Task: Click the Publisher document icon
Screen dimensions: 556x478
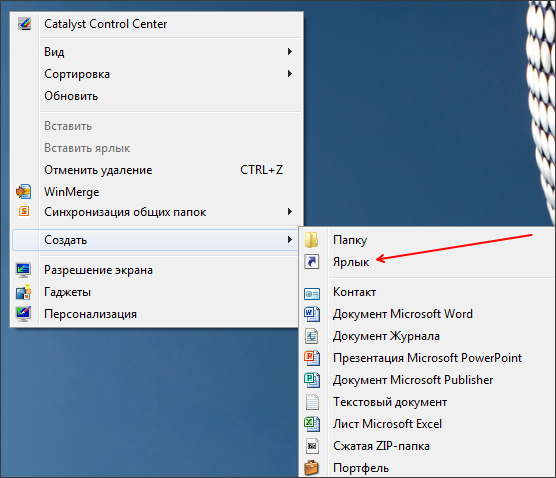Action: pyautogui.click(x=312, y=380)
